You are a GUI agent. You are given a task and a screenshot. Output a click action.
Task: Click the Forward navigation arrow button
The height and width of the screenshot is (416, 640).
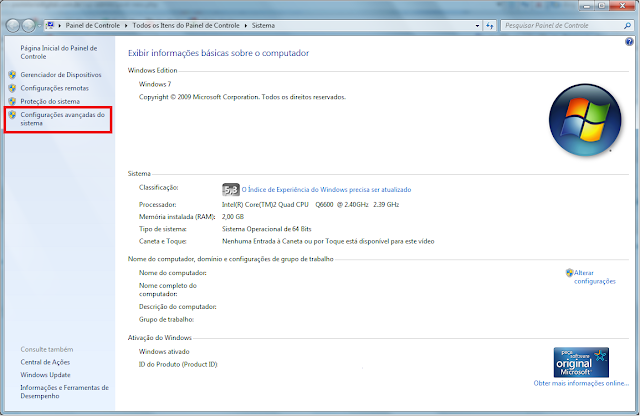click(28, 25)
